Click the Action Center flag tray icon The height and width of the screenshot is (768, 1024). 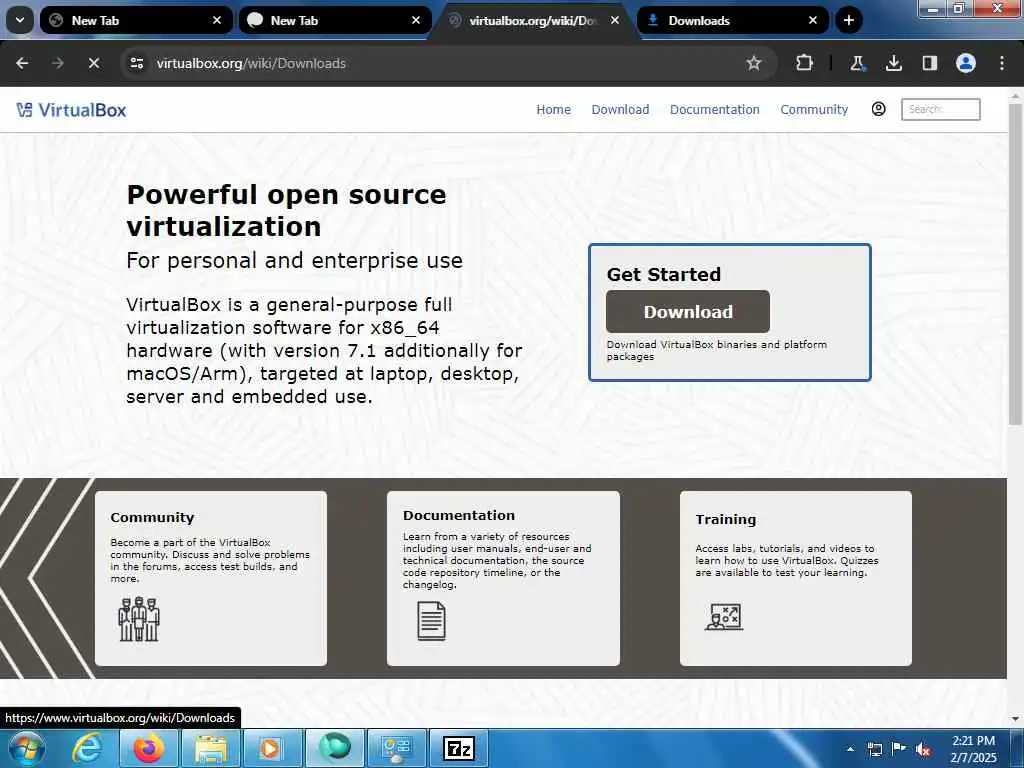pyautogui.click(x=899, y=749)
